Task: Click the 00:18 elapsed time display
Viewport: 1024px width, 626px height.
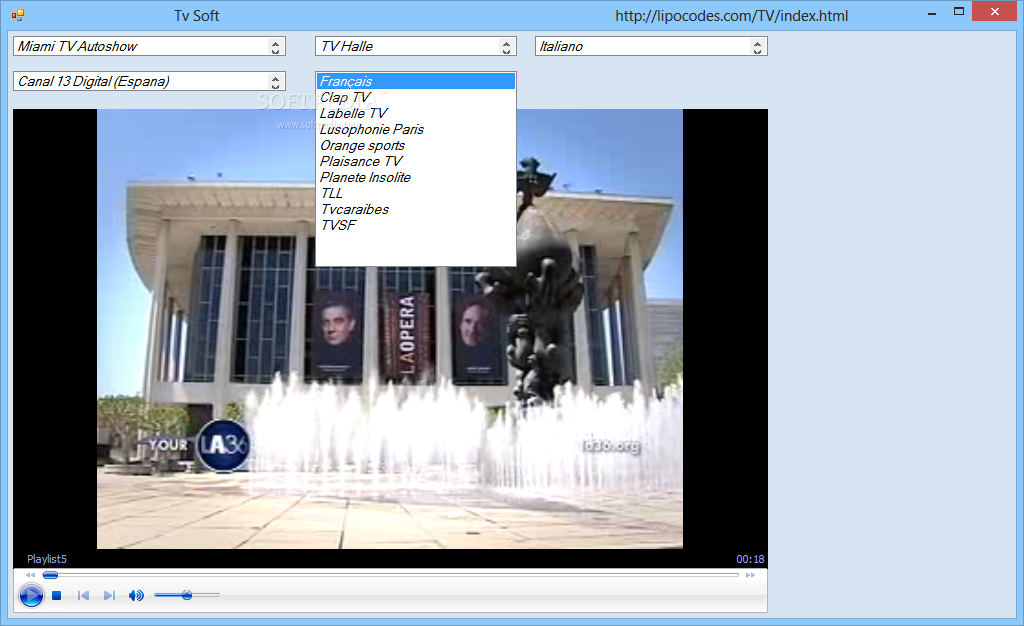Action: pos(750,559)
